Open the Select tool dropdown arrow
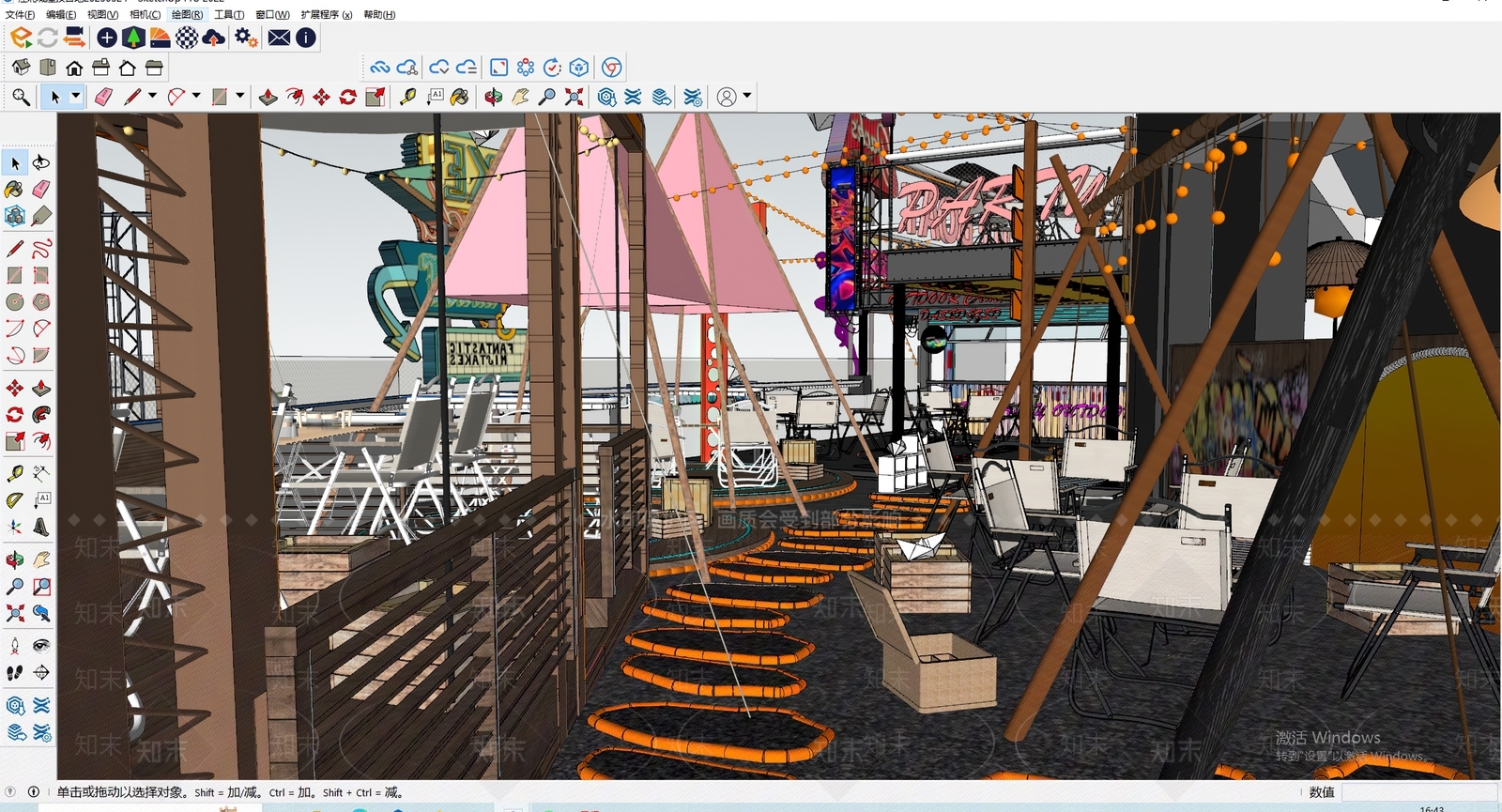Viewport: 1502px width, 812px height. (x=76, y=96)
